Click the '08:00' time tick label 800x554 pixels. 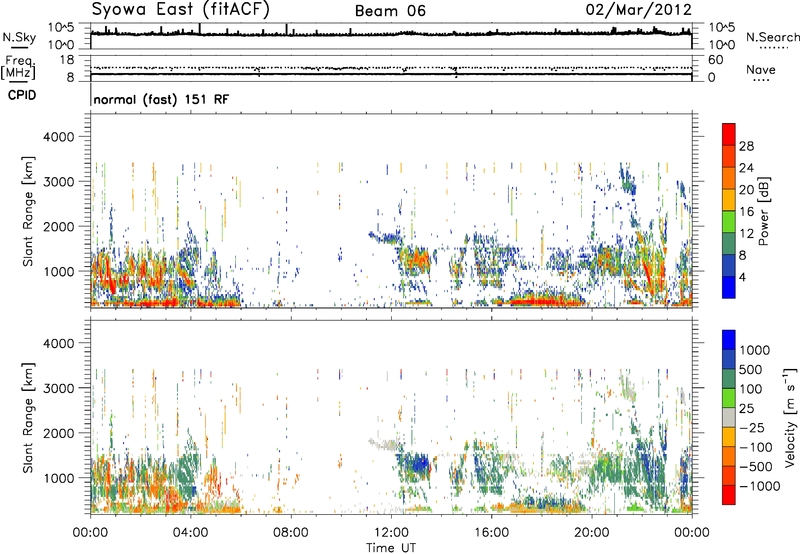291,533
